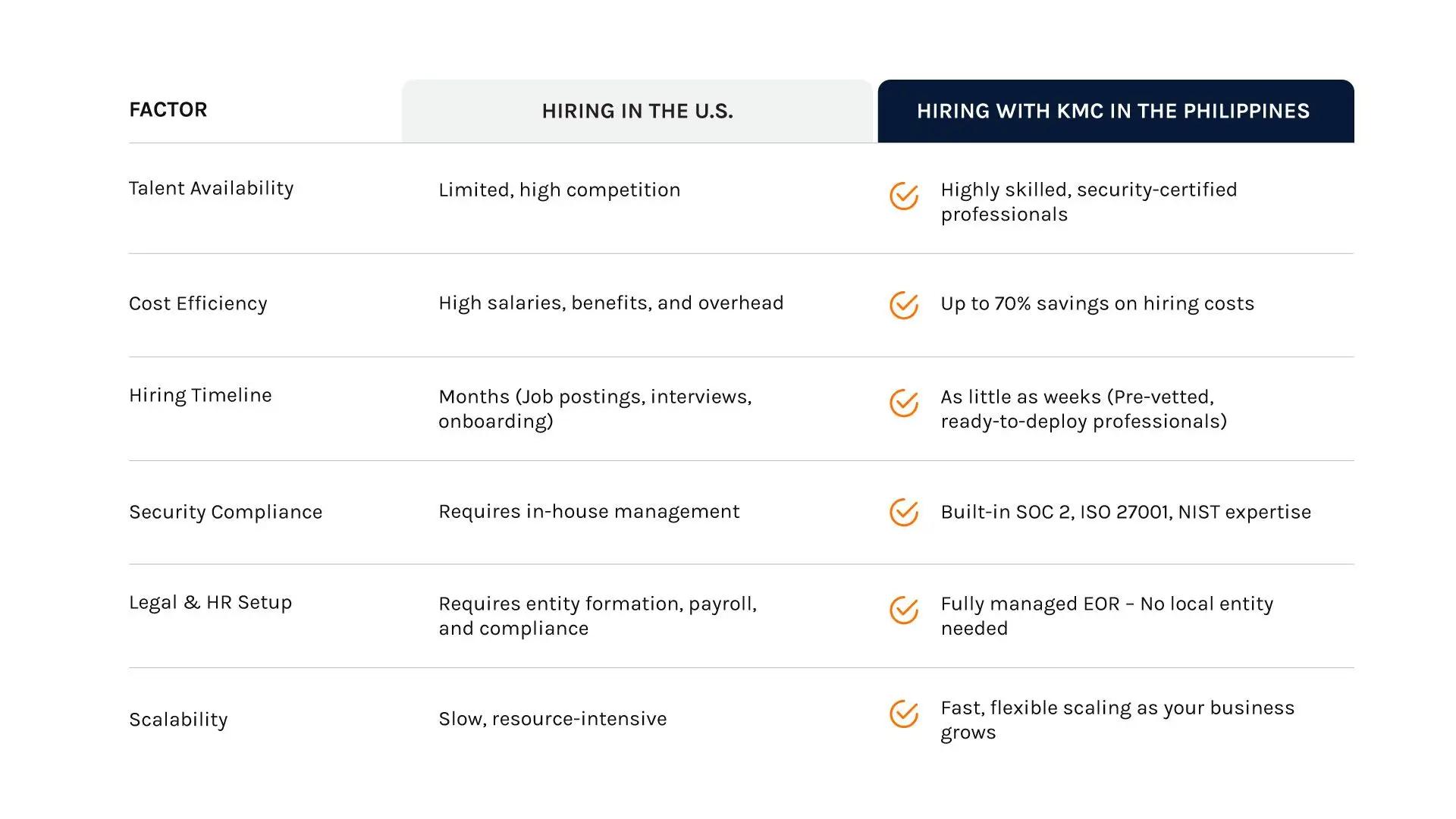
Task: Click the Talent Availability row label
Action: click(x=211, y=189)
